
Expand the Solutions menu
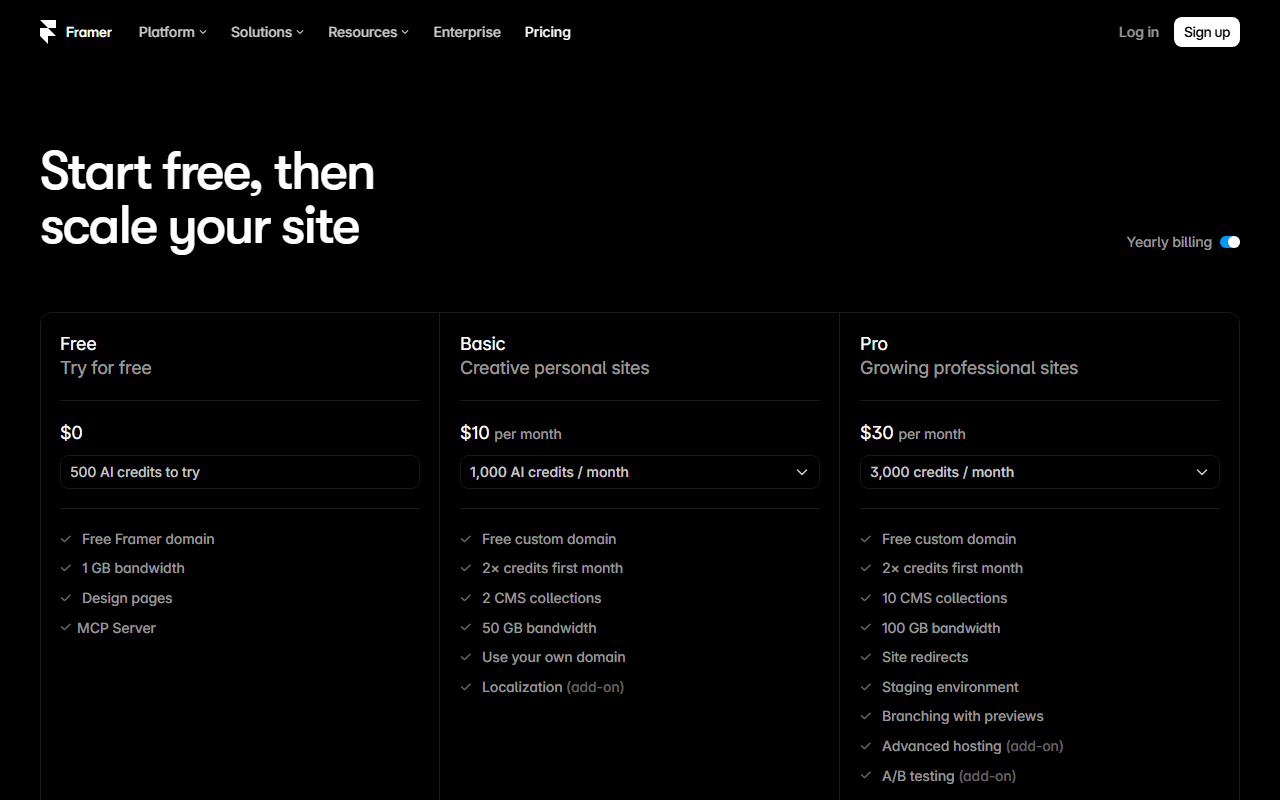point(267,32)
